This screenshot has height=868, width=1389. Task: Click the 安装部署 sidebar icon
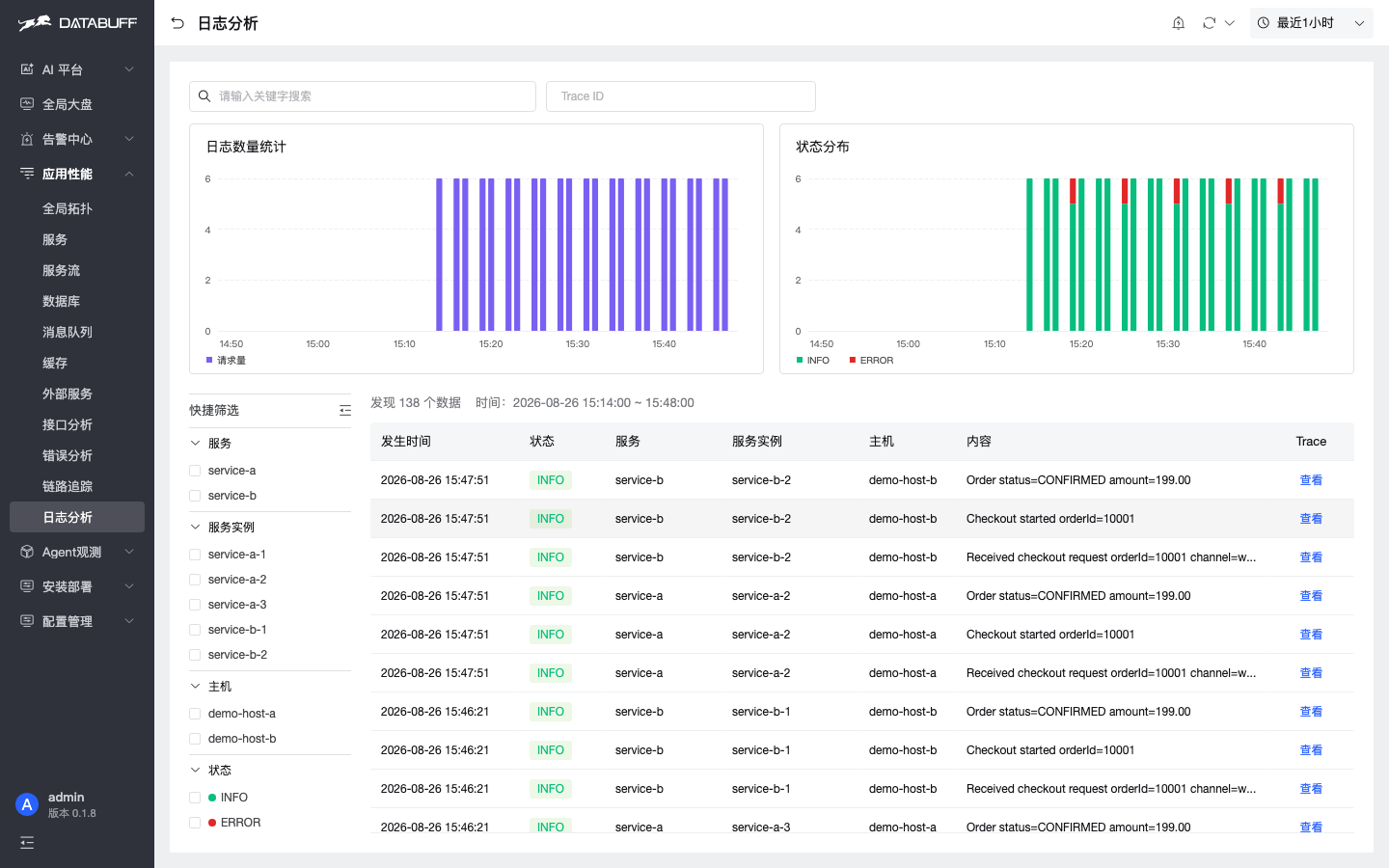pyautogui.click(x=27, y=586)
